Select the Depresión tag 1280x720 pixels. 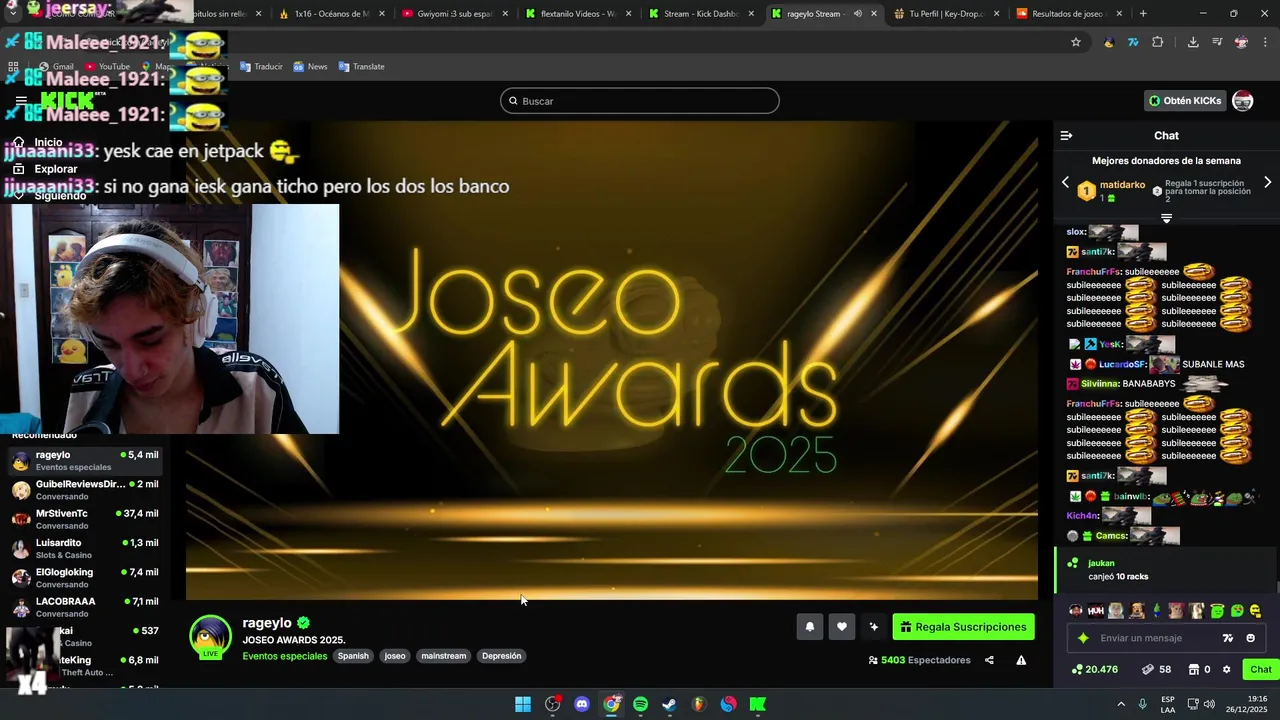point(501,656)
